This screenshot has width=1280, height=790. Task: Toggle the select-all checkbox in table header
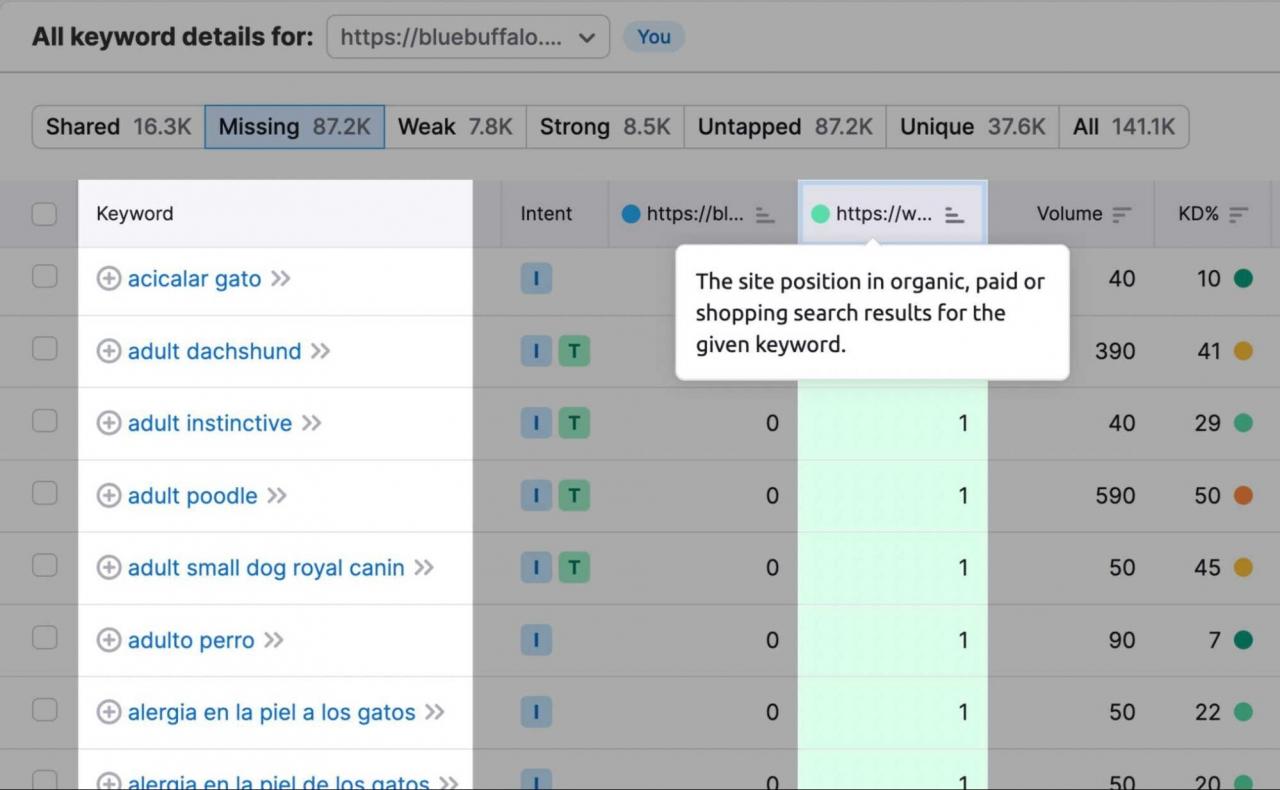click(x=44, y=214)
